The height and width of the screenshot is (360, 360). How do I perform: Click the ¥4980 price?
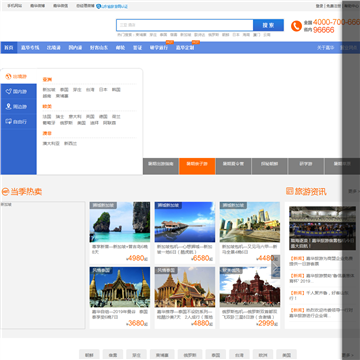(x=137, y=258)
